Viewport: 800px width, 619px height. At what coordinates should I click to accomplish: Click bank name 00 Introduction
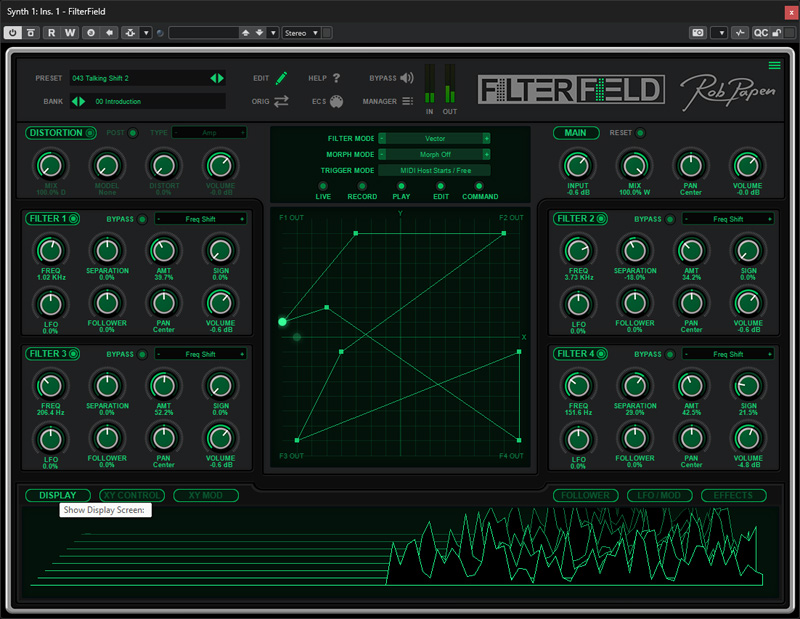(118, 102)
